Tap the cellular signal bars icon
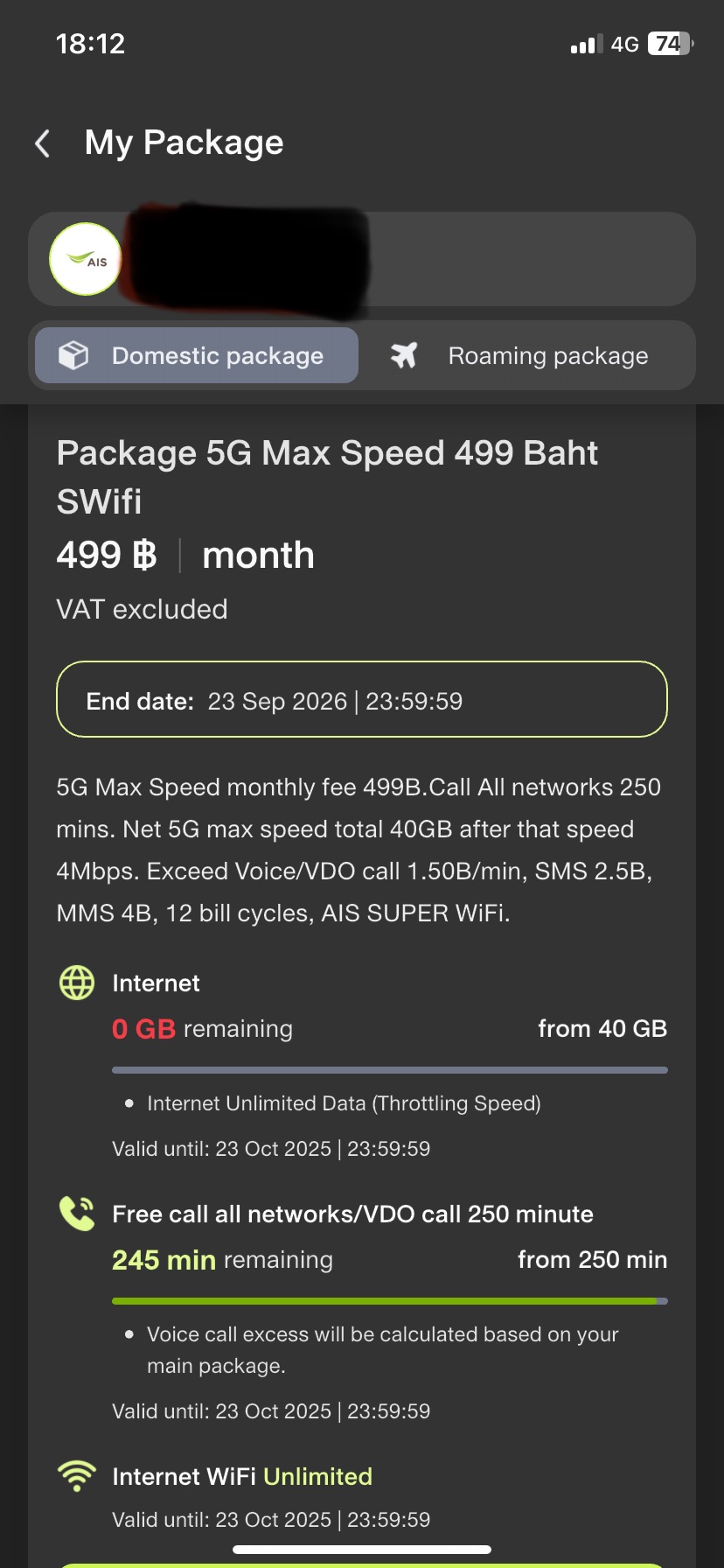 587,44
